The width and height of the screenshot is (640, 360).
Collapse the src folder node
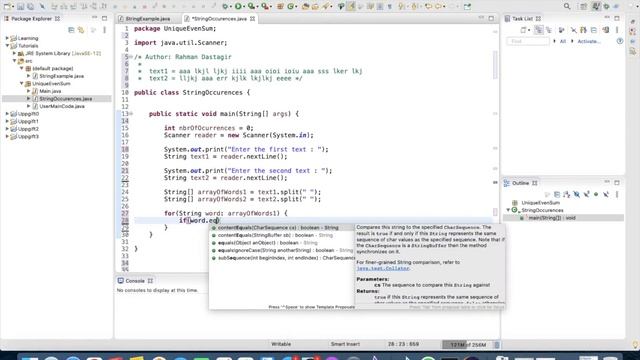[14, 61]
